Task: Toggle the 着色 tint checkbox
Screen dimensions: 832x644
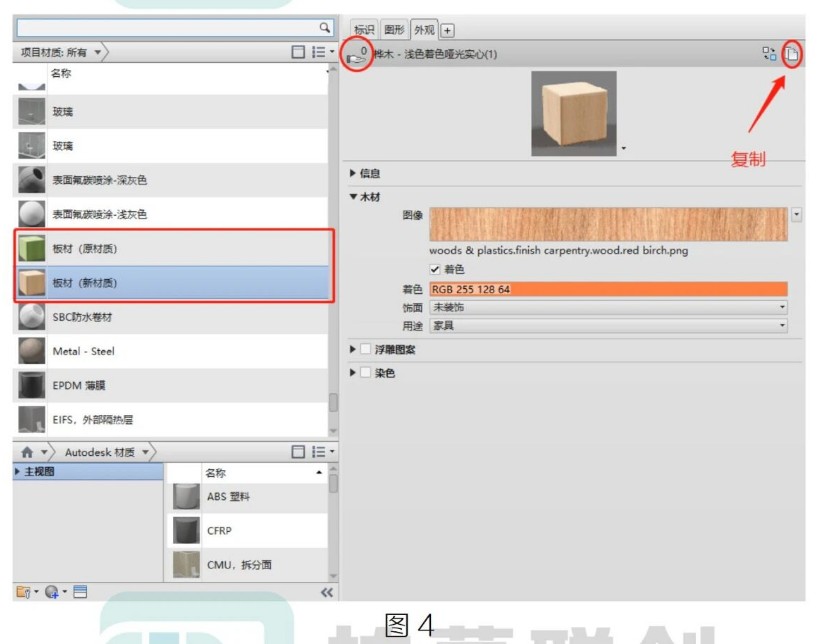Action: point(435,269)
